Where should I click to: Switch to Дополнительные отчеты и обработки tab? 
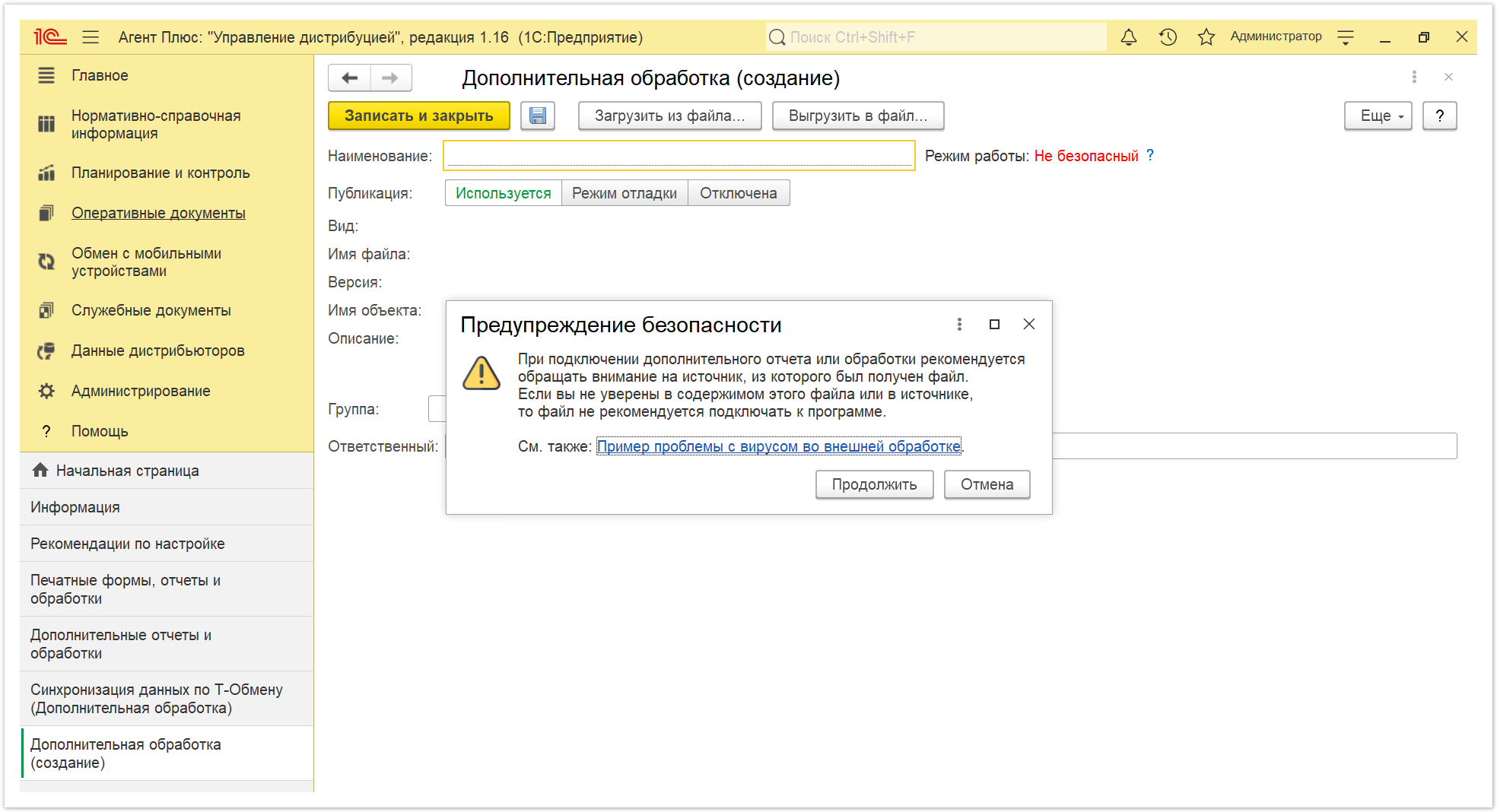point(167,644)
